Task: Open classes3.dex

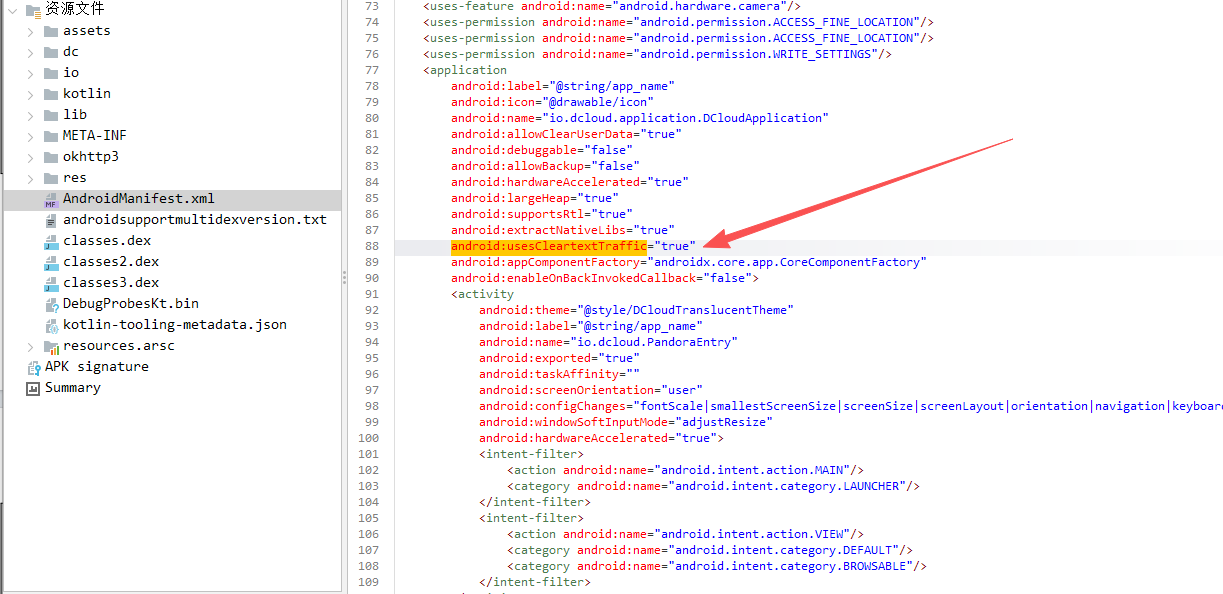Action: [111, 283]
